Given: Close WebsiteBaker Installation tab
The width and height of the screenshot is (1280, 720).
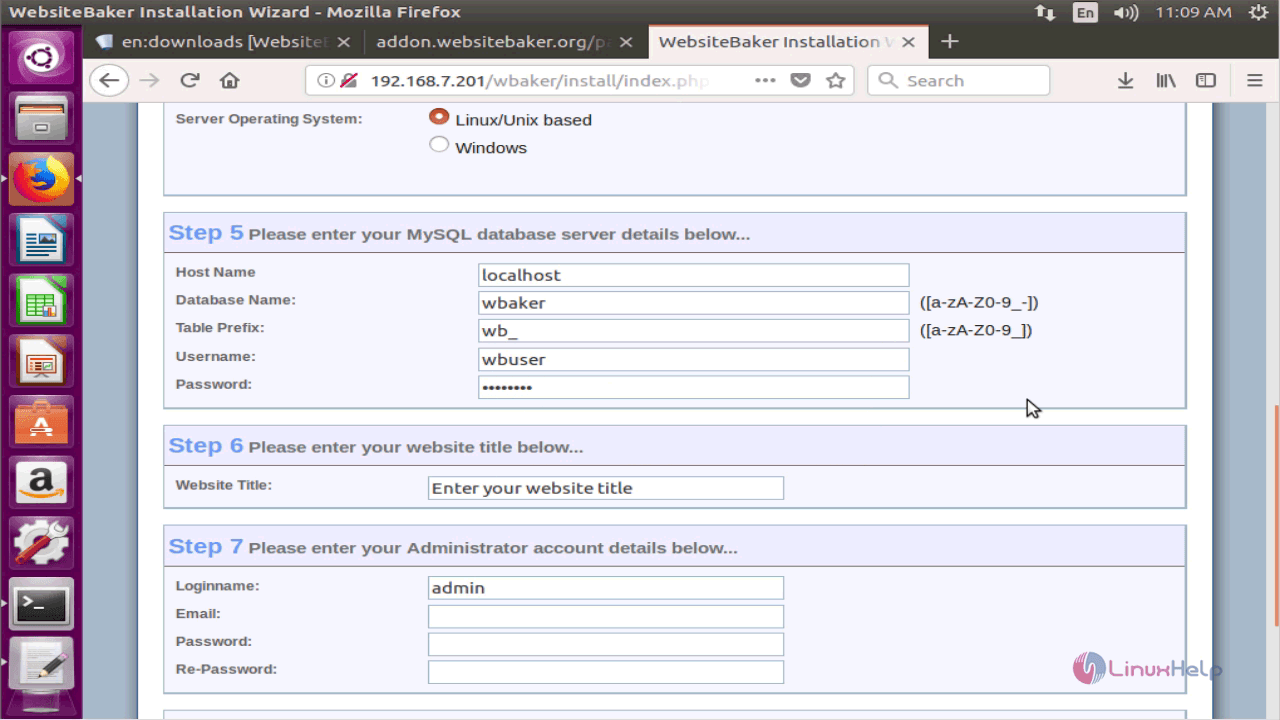Looking at the screenshot, I should point(908,42).
